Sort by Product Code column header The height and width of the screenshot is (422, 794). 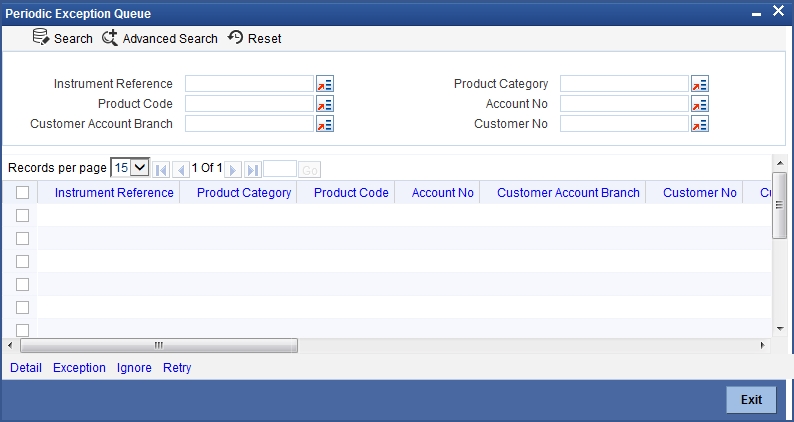[x=351, y=193]
